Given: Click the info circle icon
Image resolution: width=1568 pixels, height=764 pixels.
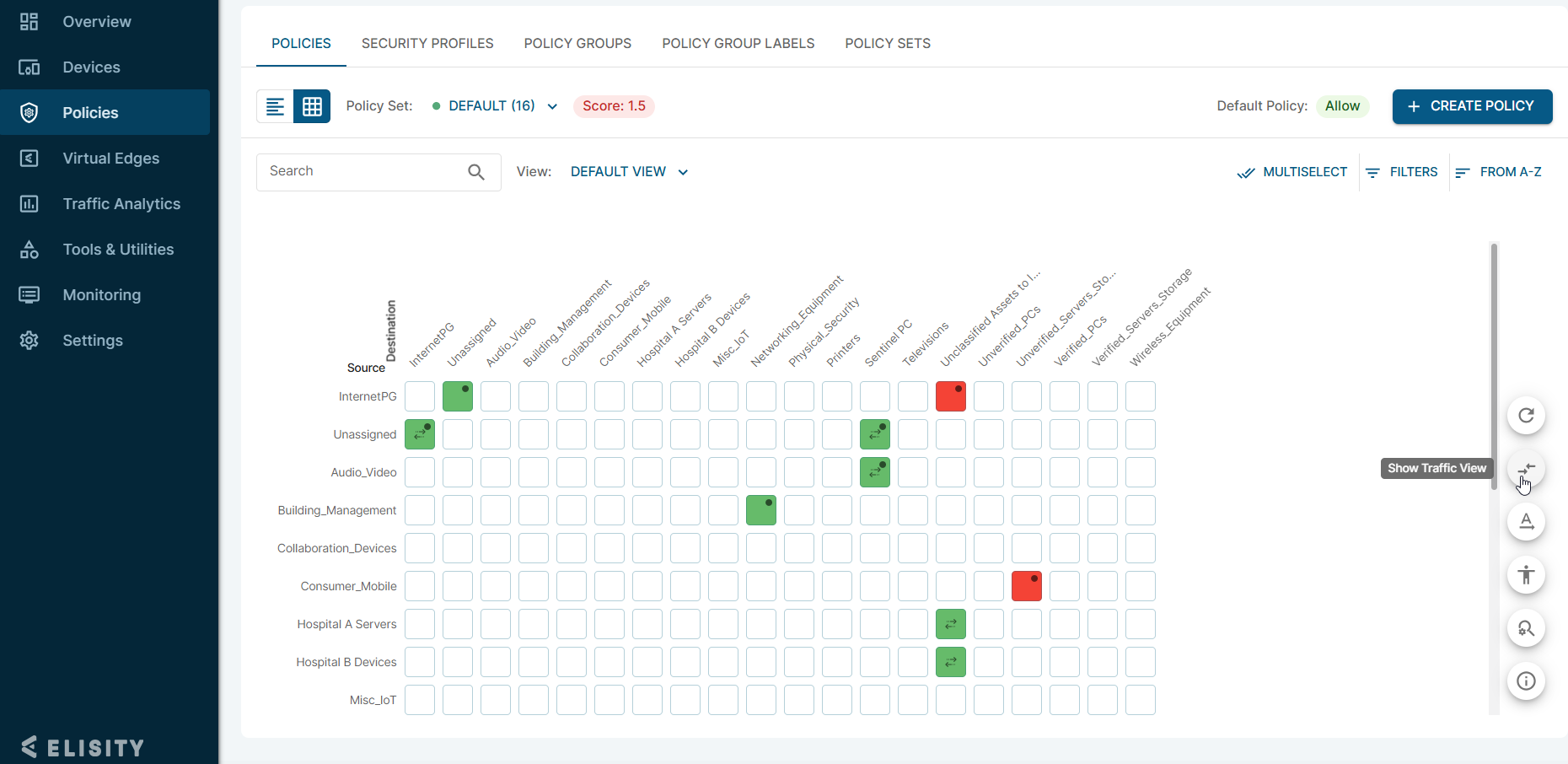Looking at the screenshot, I should [1526, 681].
